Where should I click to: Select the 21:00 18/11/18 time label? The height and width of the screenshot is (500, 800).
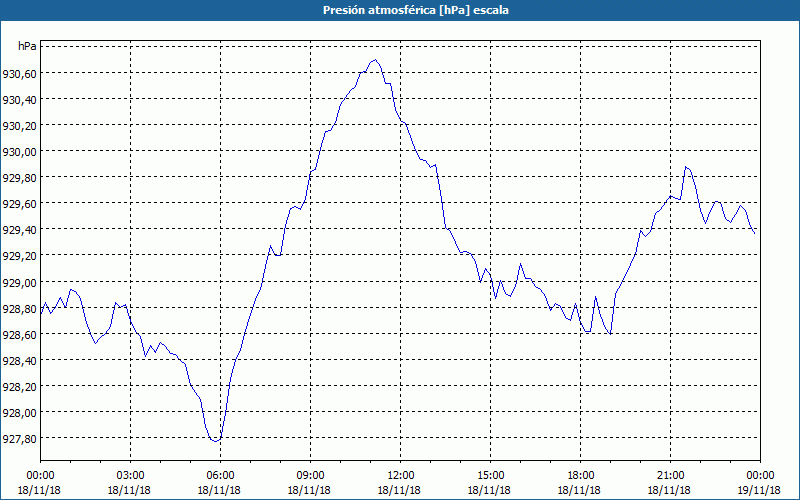670,483
